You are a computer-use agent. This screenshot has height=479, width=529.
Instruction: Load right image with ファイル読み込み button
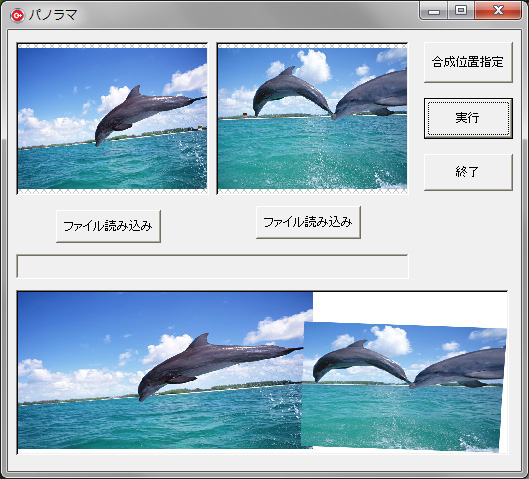tap(308, 222)
